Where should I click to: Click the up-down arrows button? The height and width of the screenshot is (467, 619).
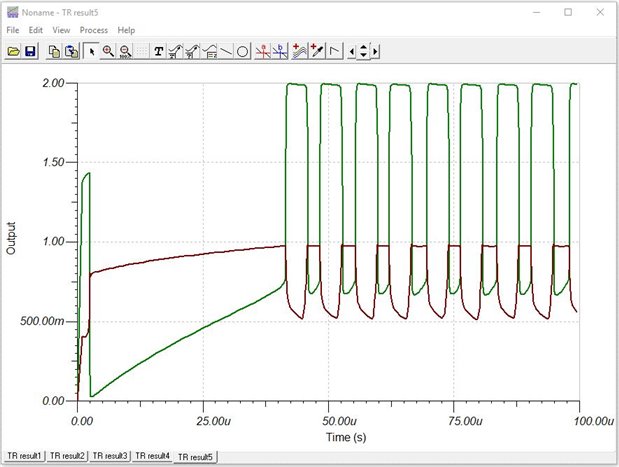pos(363,51)
